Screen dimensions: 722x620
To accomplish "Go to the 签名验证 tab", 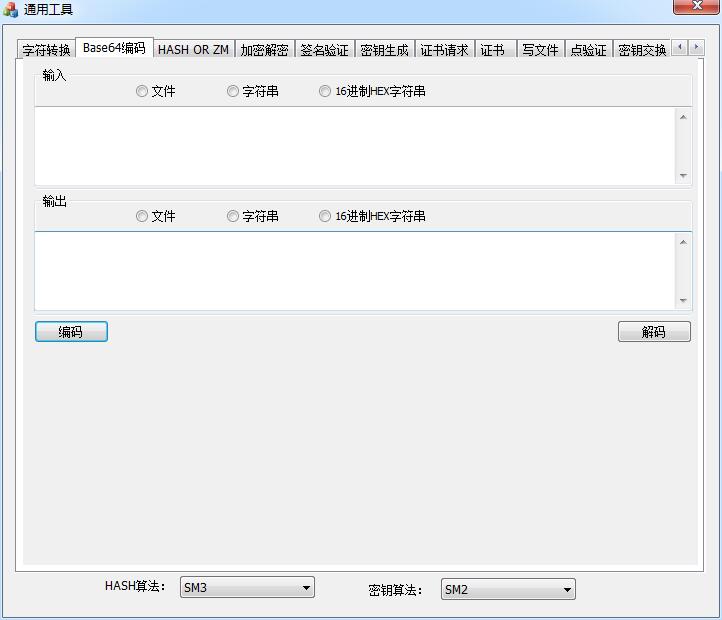I will pos(325,49).
